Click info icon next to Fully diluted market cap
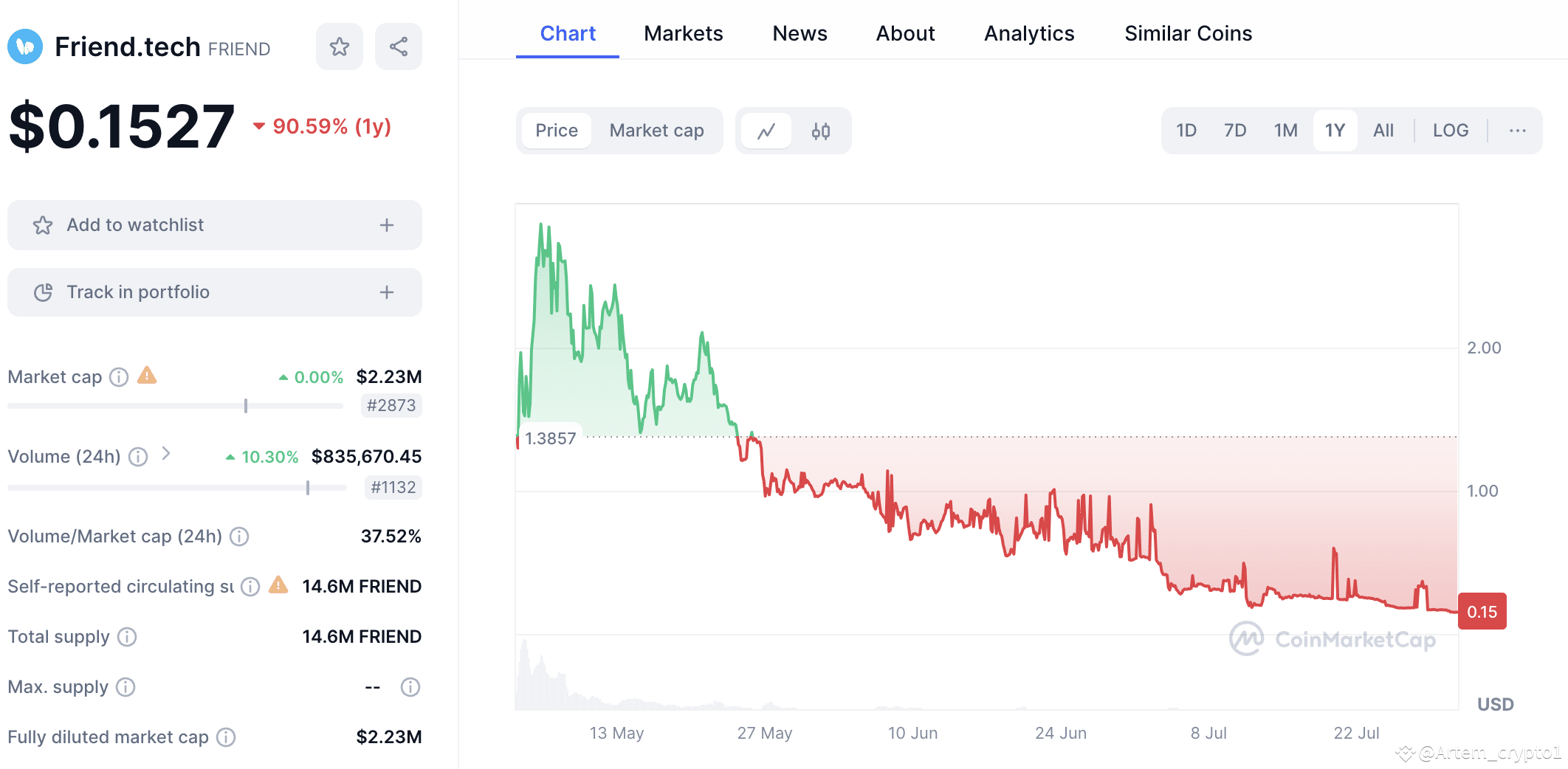The image size is (1568, 769). [226, 737]
